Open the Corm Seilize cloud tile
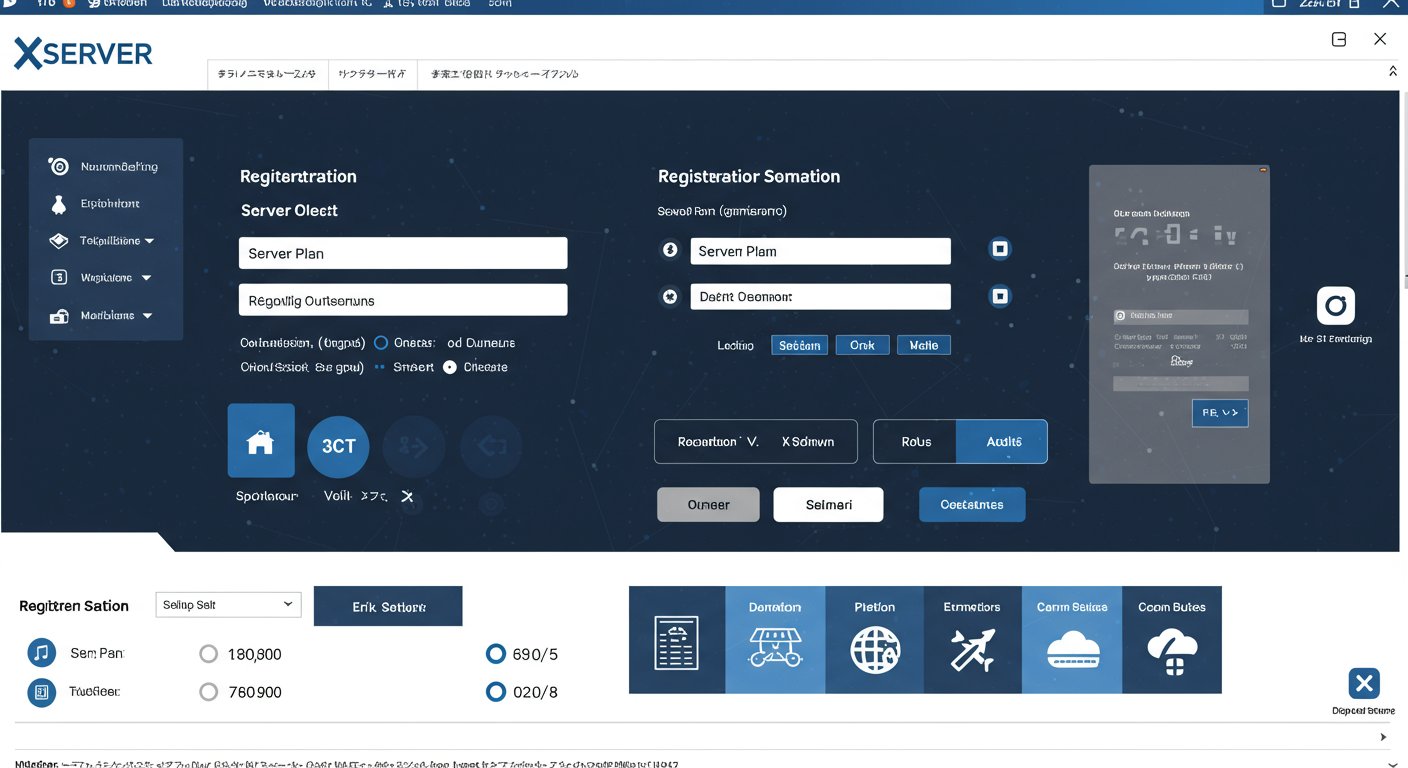 coord(1072,640)
